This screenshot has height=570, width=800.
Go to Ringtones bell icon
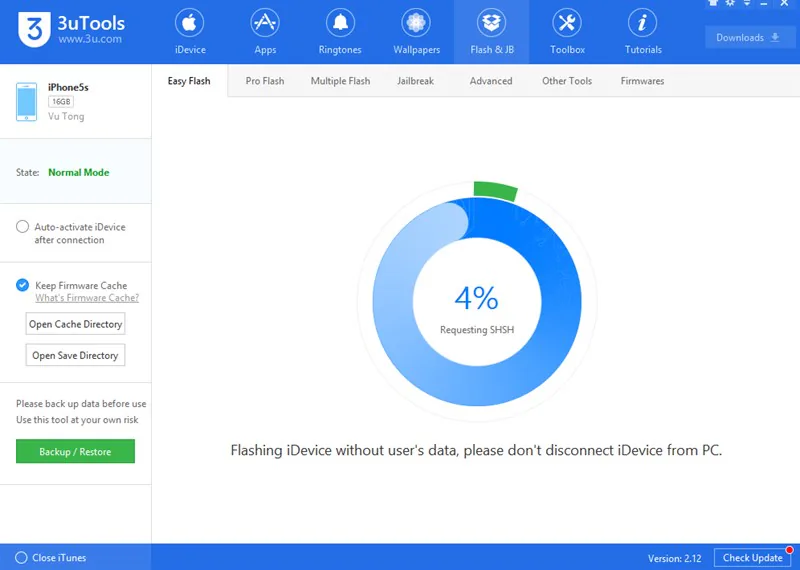click(x=340, y=23)
